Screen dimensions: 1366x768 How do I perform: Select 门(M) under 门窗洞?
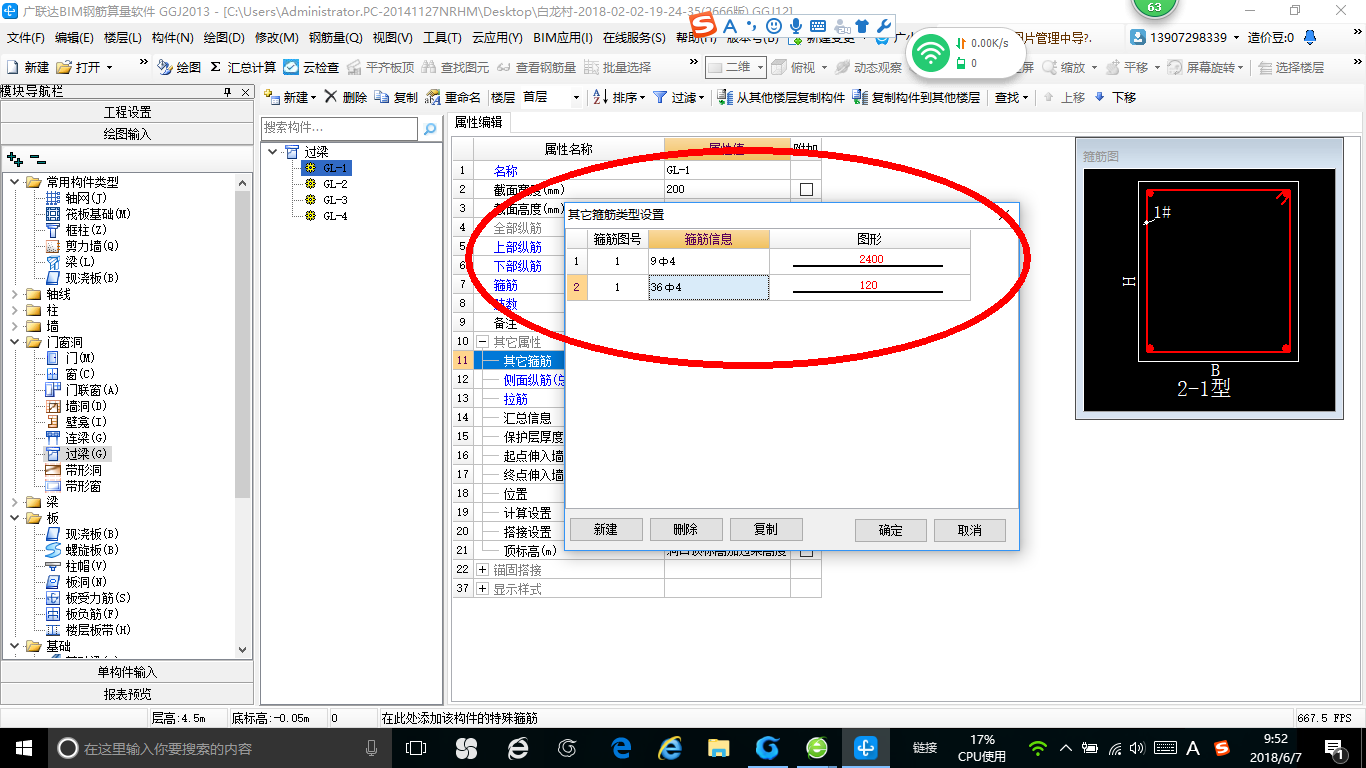point(71,358)
